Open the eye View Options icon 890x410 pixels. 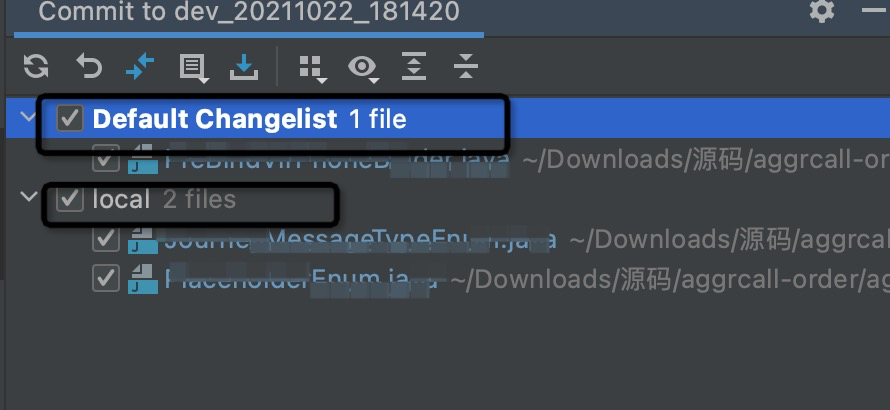coord(363,68)
